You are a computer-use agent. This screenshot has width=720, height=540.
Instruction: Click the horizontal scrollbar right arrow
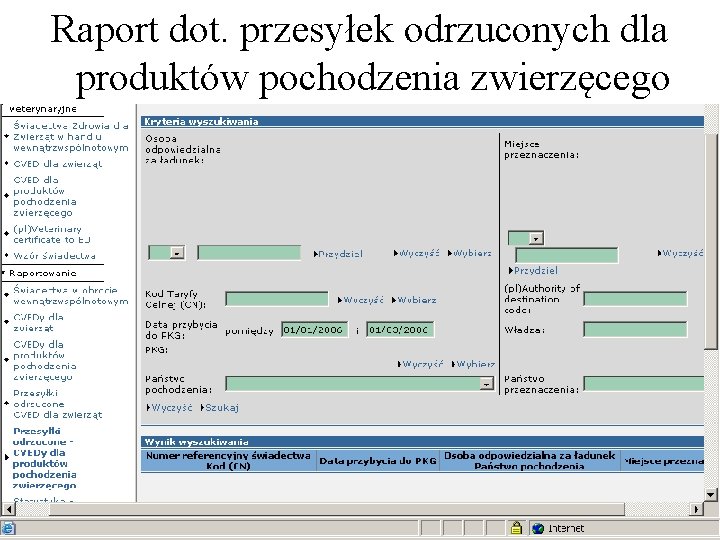tap(697, 509)
